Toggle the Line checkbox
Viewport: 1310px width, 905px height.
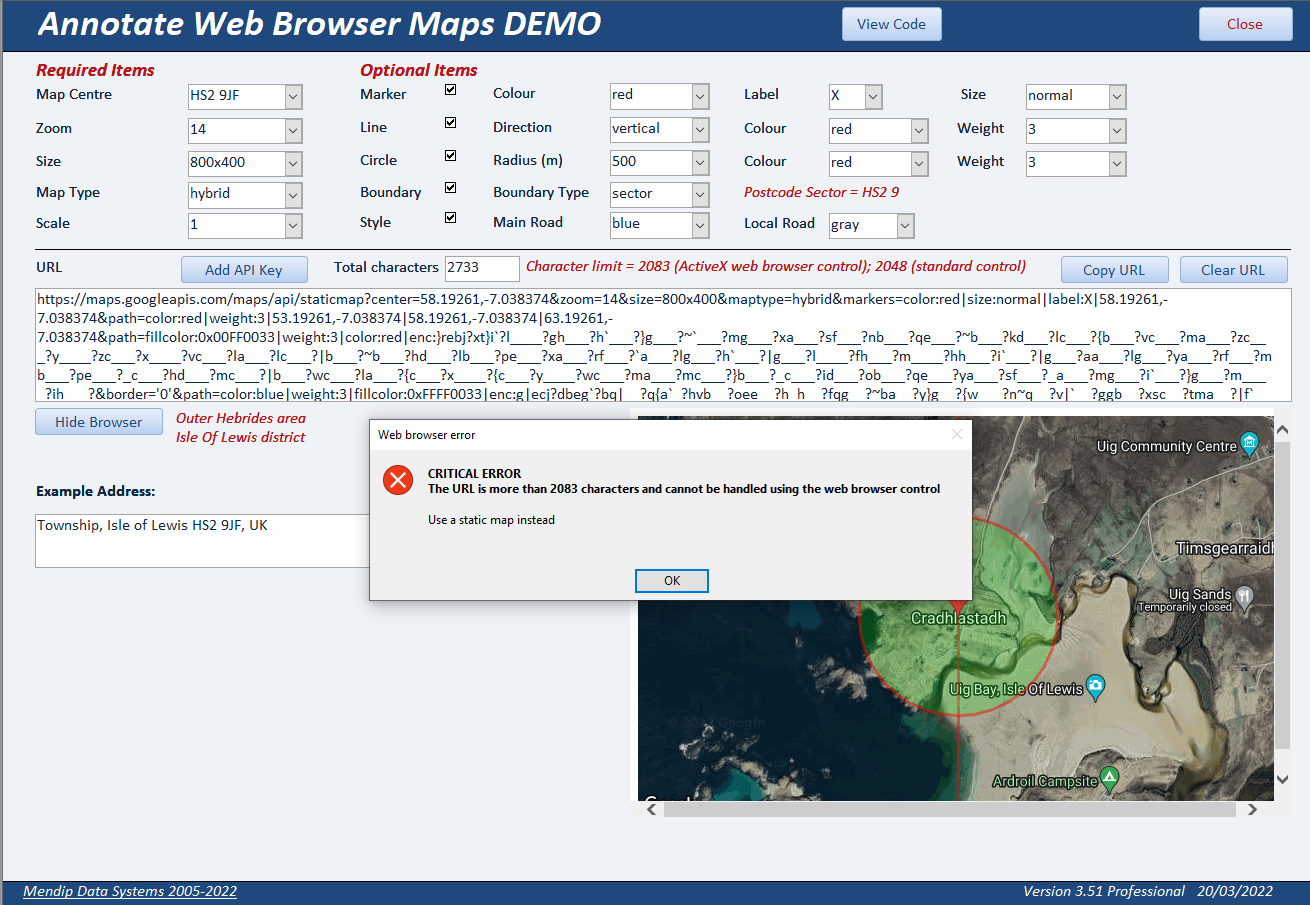(x=451, y=123)
